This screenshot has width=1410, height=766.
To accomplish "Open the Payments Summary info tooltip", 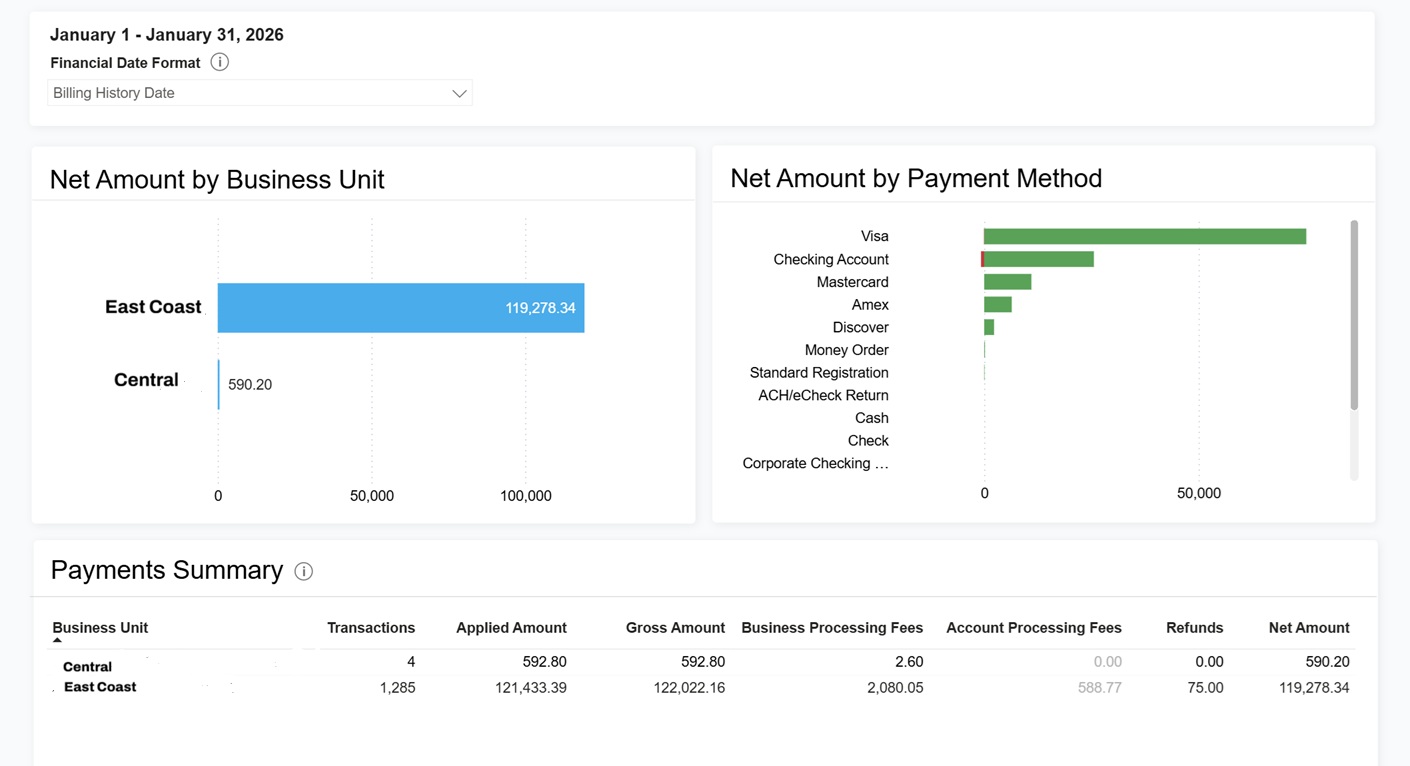I will tap(303, 570).
